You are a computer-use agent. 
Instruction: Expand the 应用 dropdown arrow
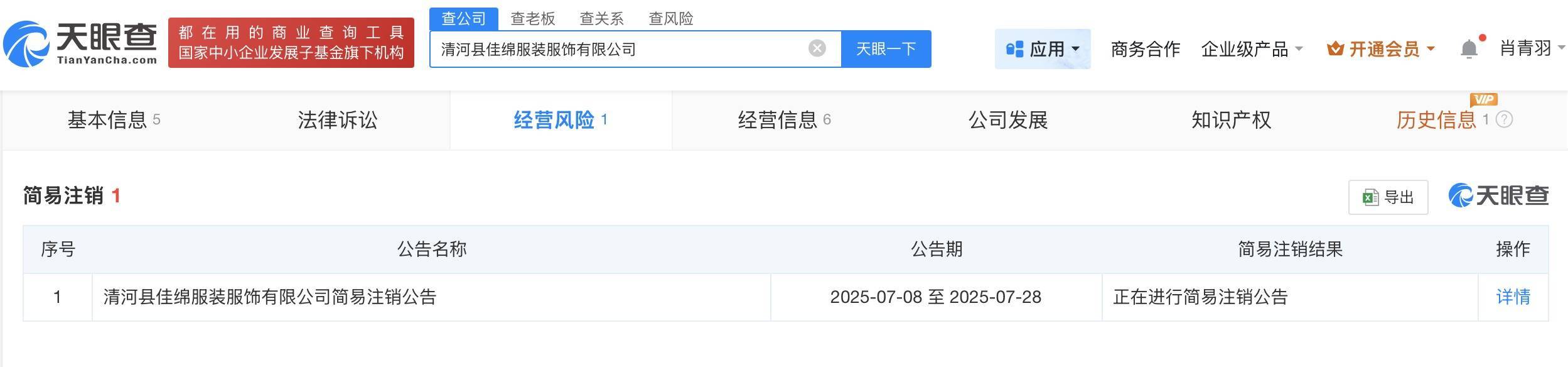[1075, 48]
